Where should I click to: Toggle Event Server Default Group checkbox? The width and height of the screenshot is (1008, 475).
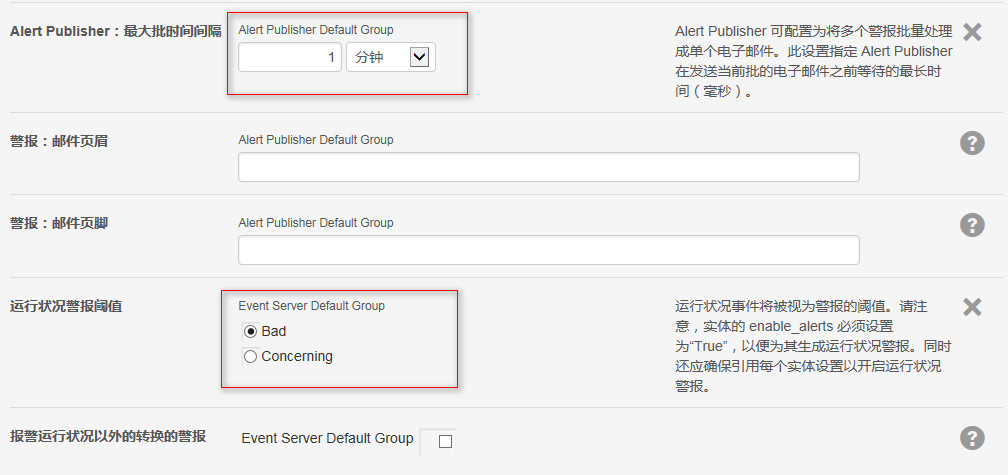pyautogui.click(x=445, y=442)
